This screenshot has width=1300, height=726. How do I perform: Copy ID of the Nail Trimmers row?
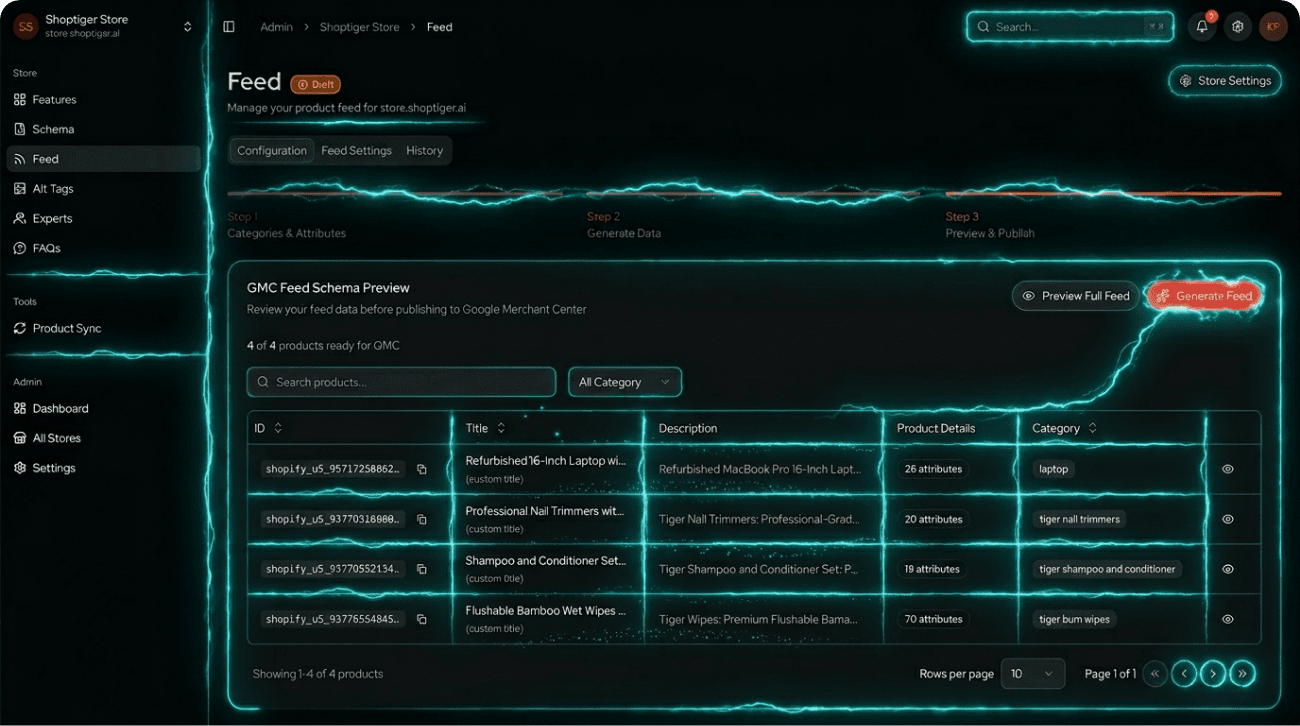tap(422, 519)
